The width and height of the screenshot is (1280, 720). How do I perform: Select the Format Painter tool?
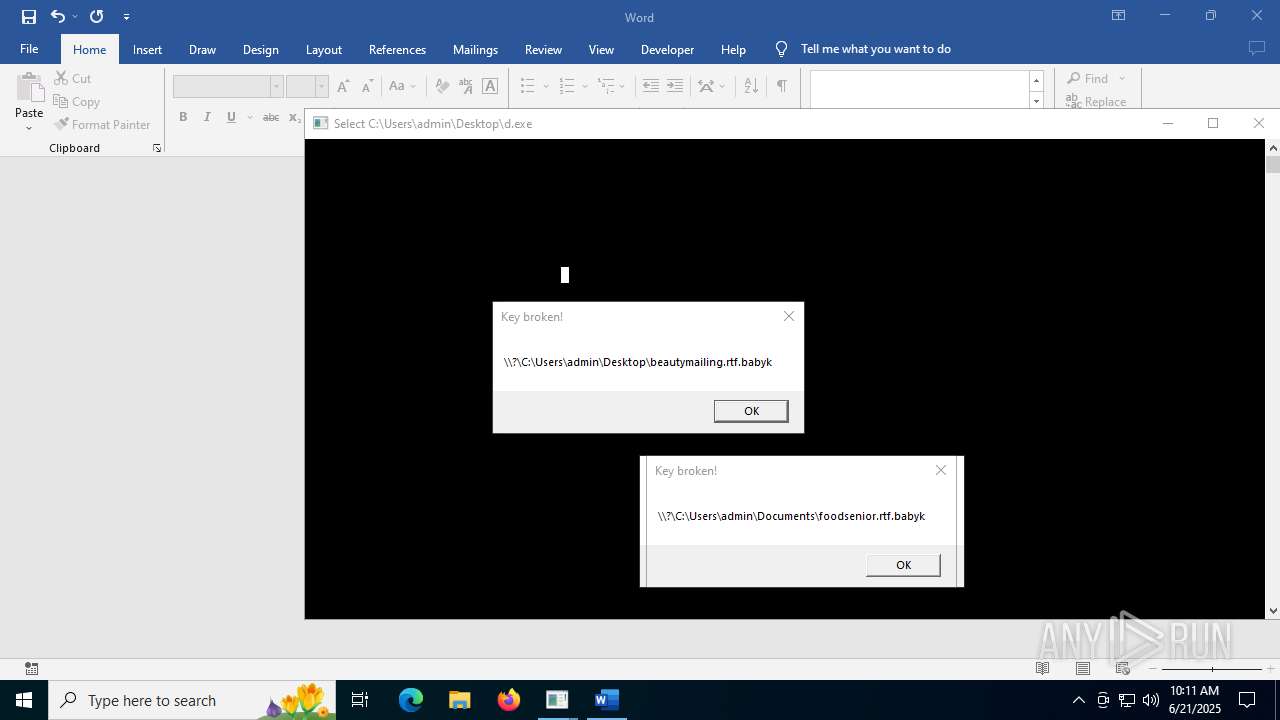point(102,125)
